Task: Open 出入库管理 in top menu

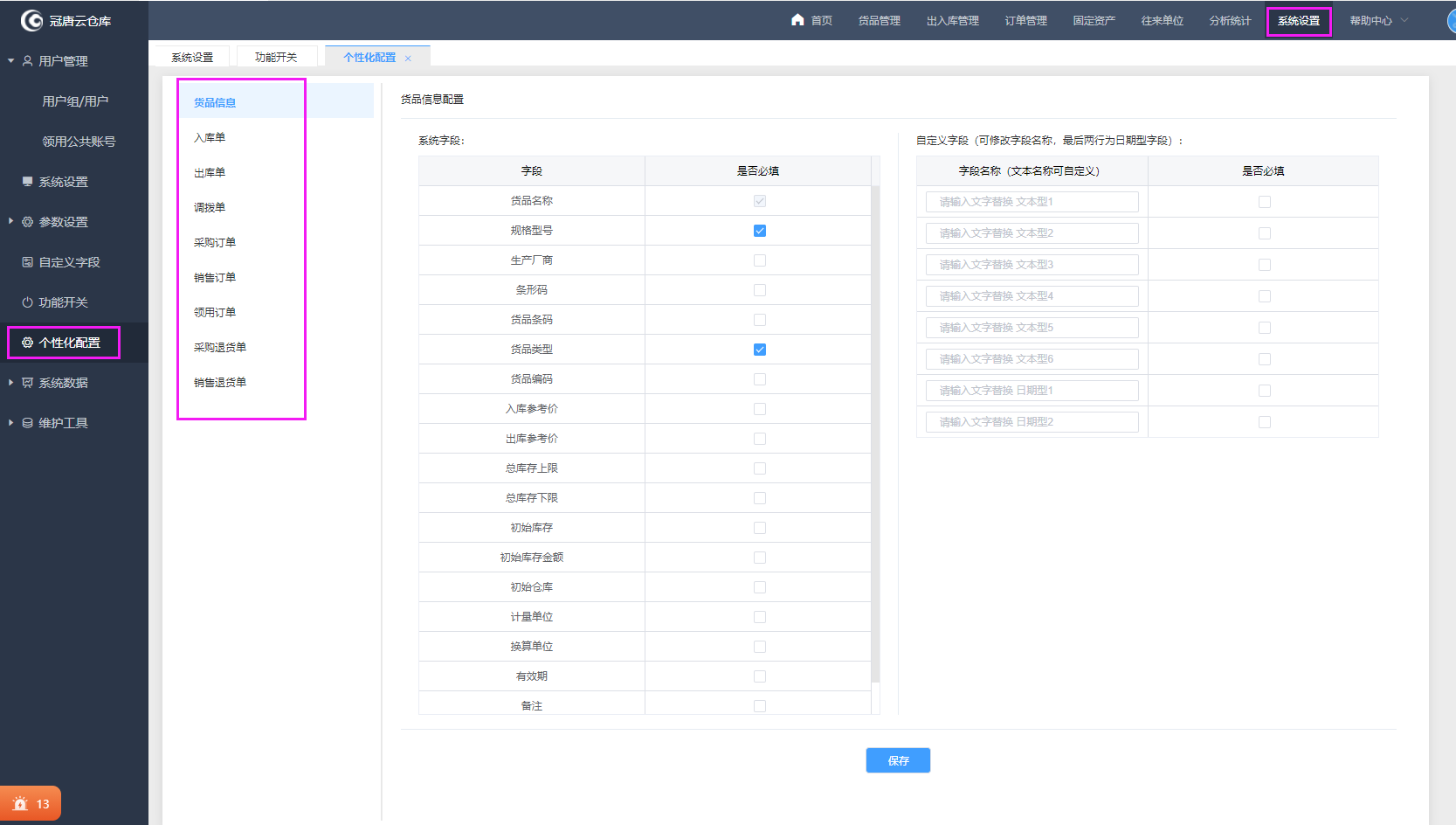Action: 952,20
